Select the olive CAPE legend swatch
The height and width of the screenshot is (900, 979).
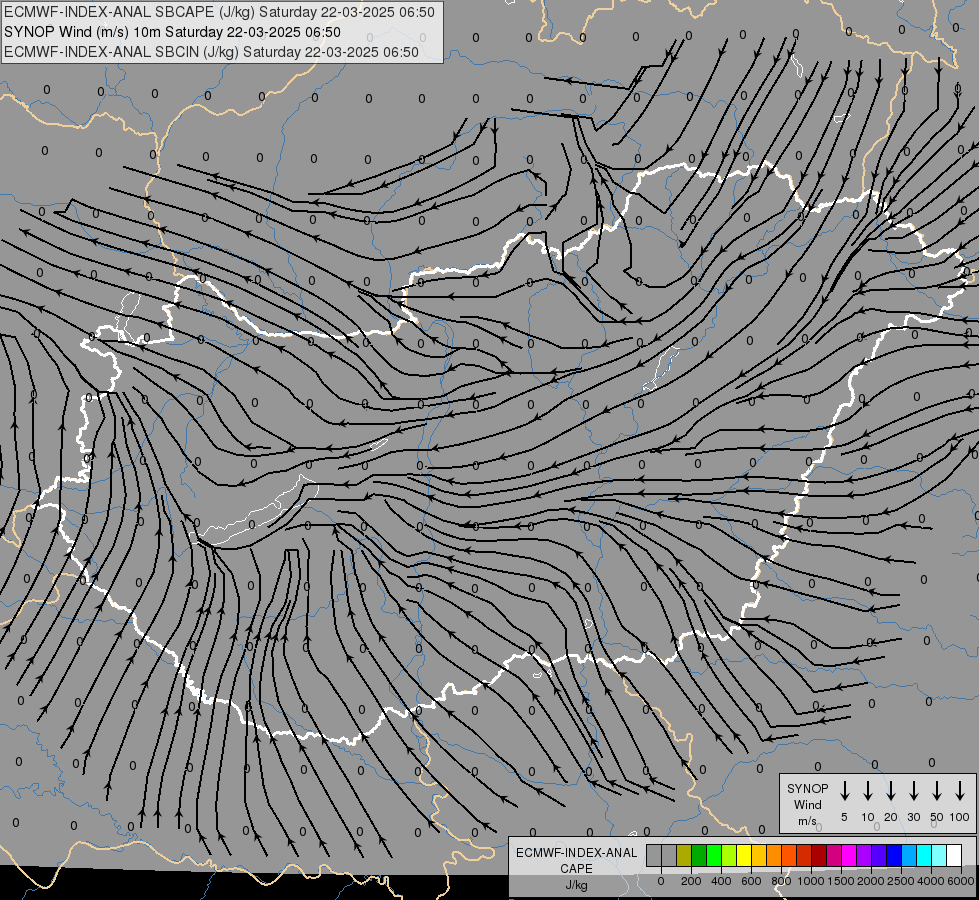684,856
